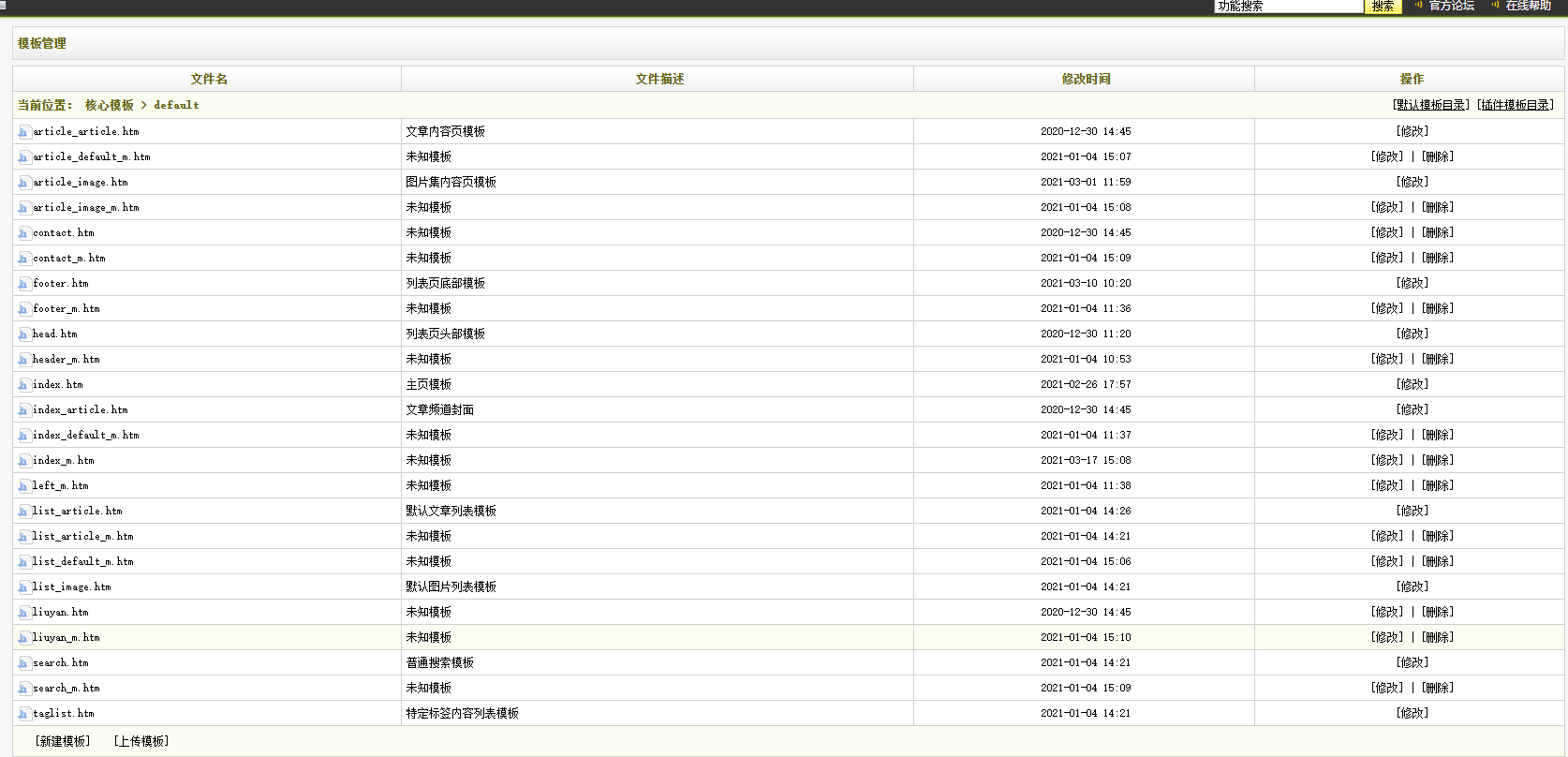
Task: Click the file icon next to taglist.htm
Action: 23,714
